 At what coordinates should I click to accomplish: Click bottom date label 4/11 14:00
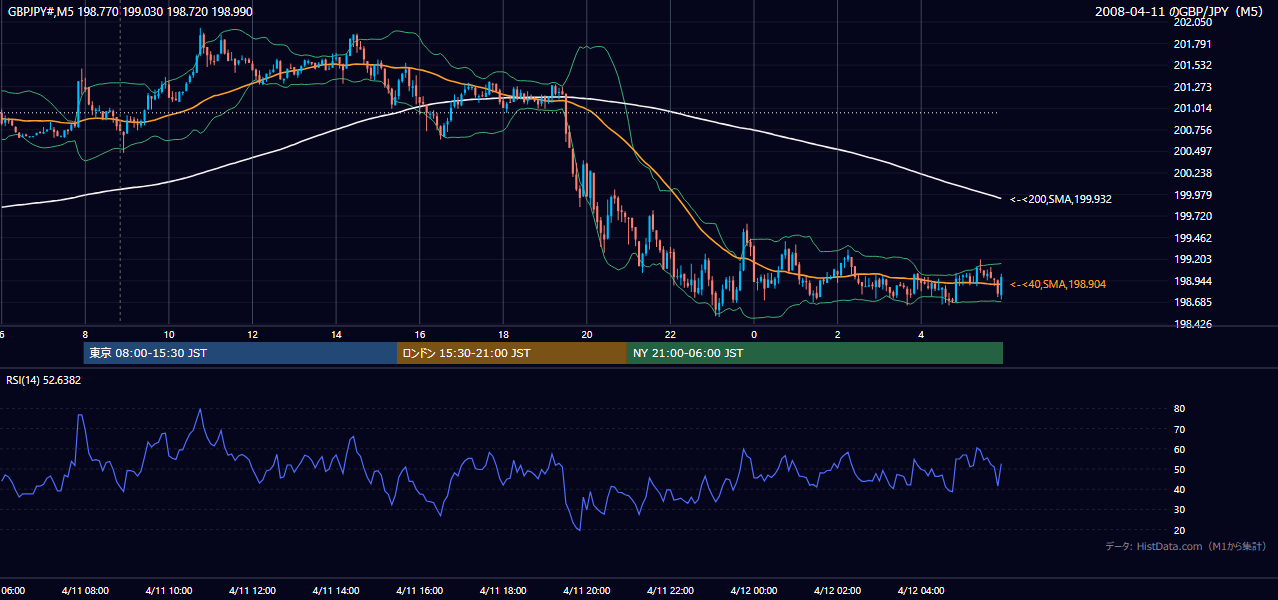point(335,590)
